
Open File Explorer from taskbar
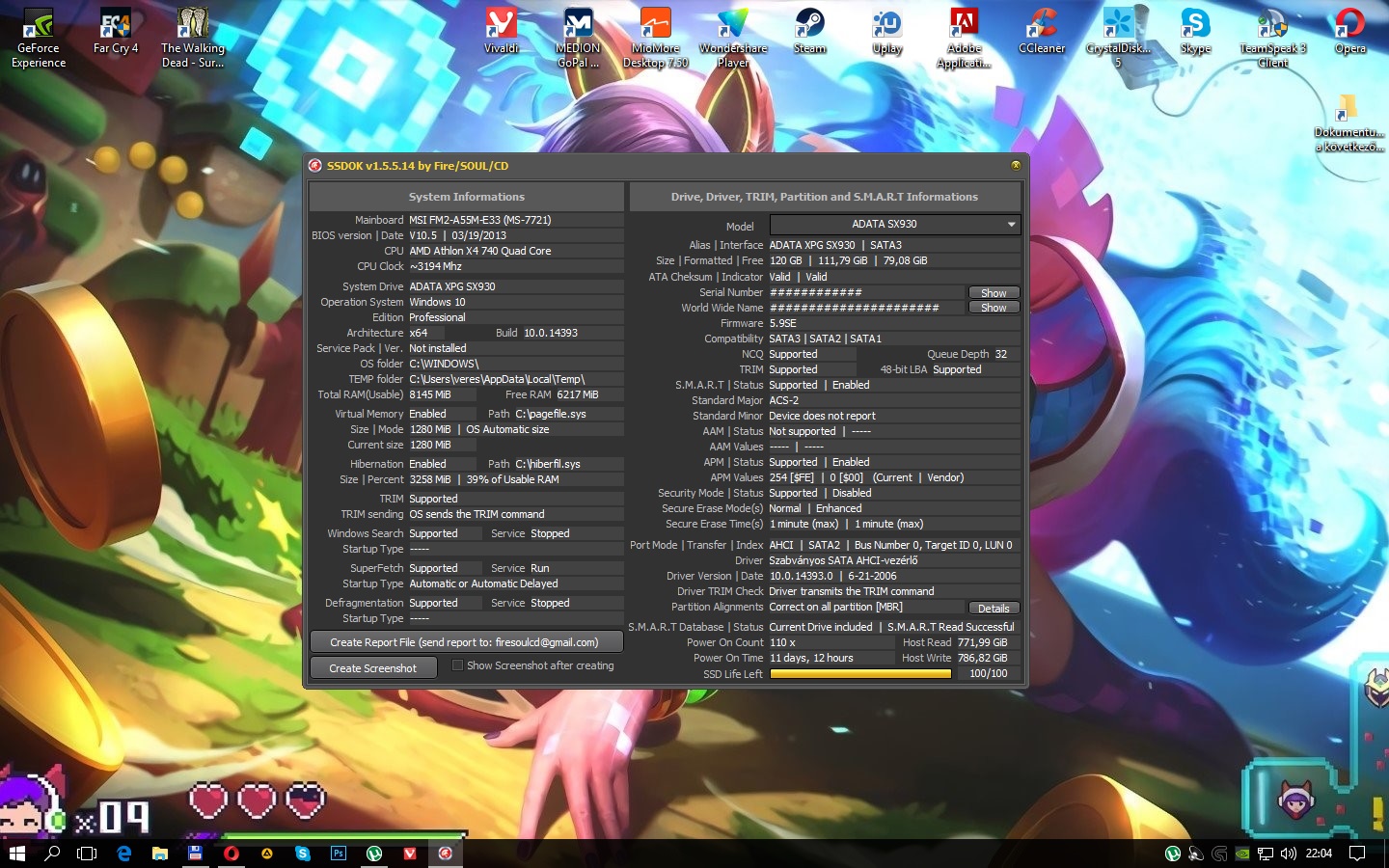(159, 854)
